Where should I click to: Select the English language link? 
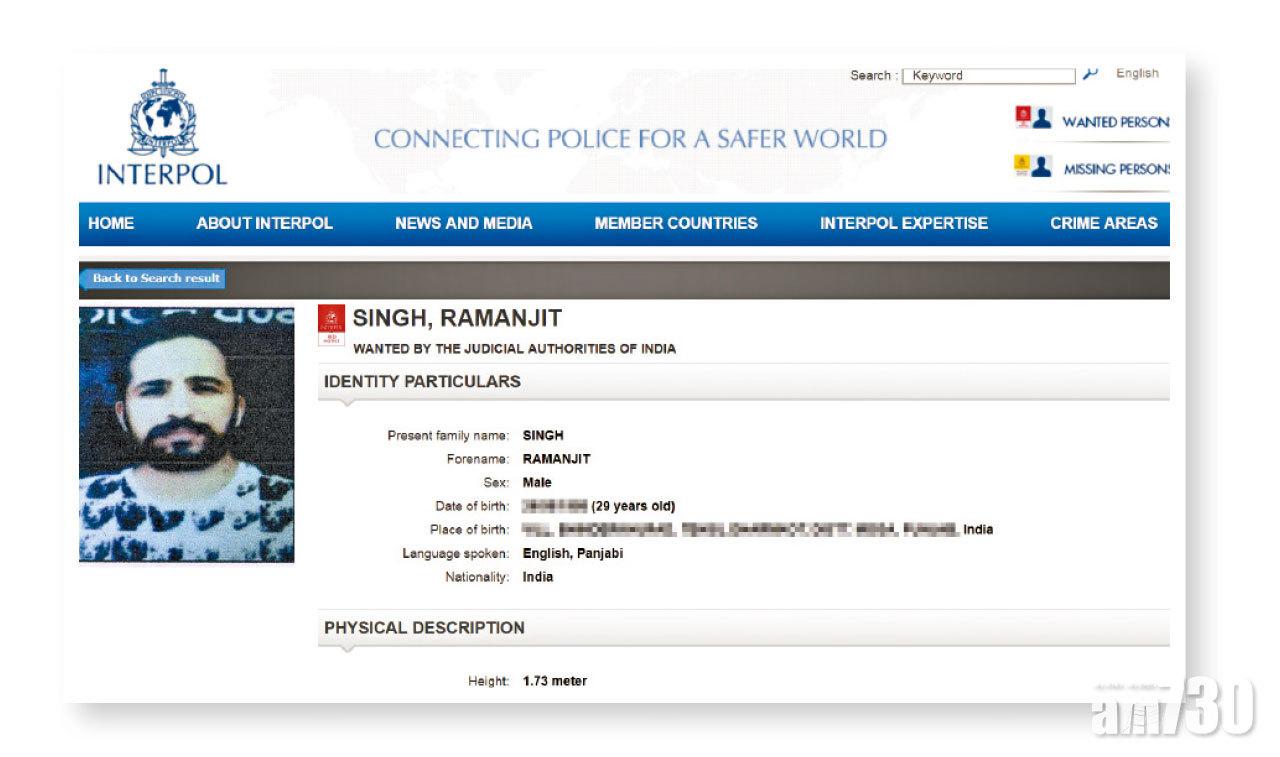1137,73
